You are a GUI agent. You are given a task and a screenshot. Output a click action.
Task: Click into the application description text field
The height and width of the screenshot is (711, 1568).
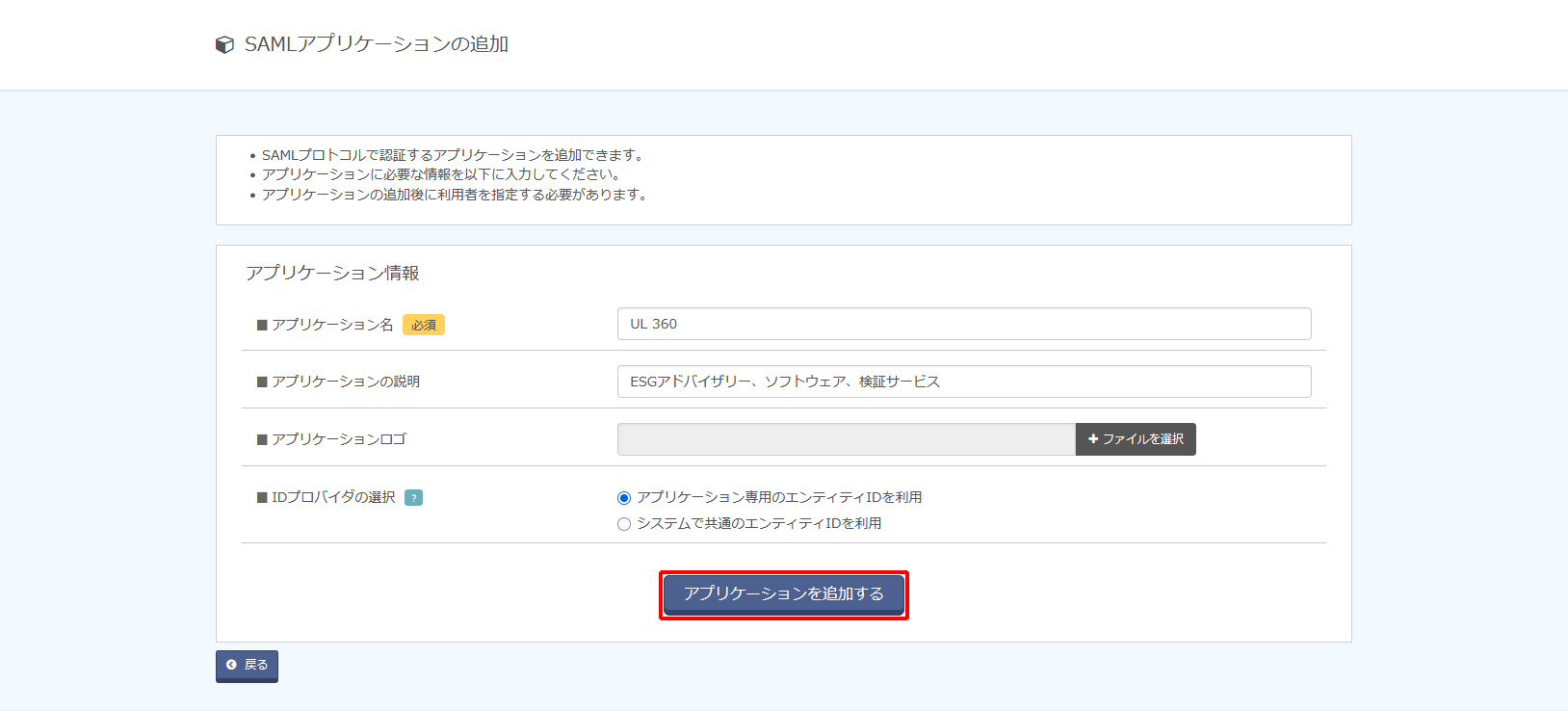[963, 382]
